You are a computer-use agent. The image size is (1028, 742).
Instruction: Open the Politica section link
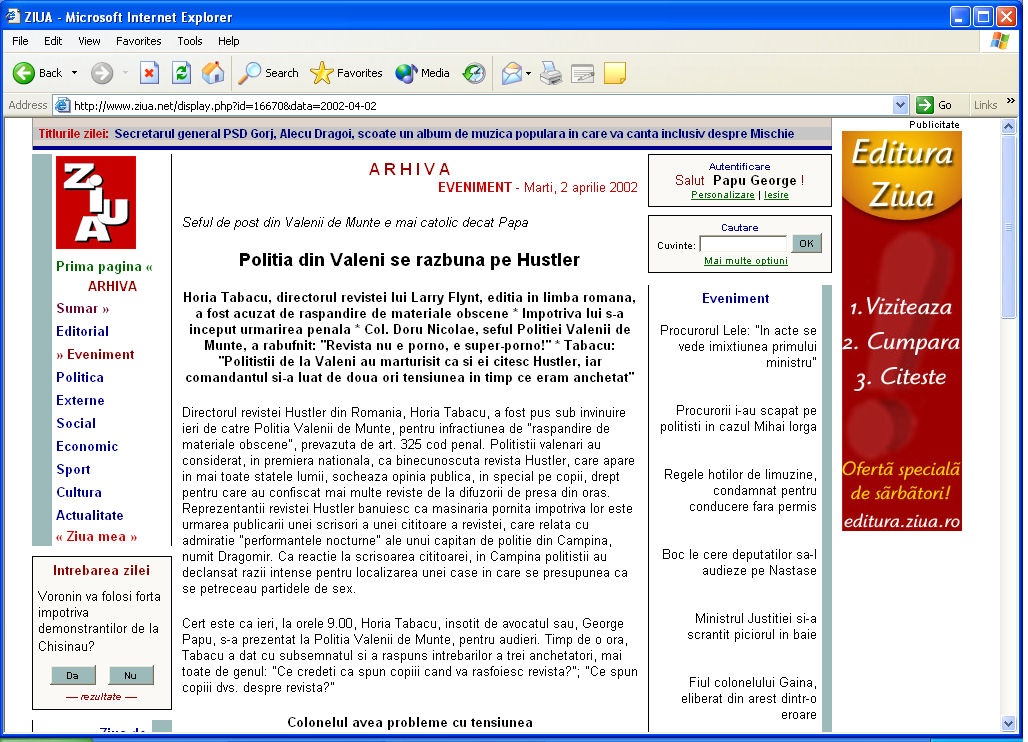pyautogui.click(x=80, y=377)
